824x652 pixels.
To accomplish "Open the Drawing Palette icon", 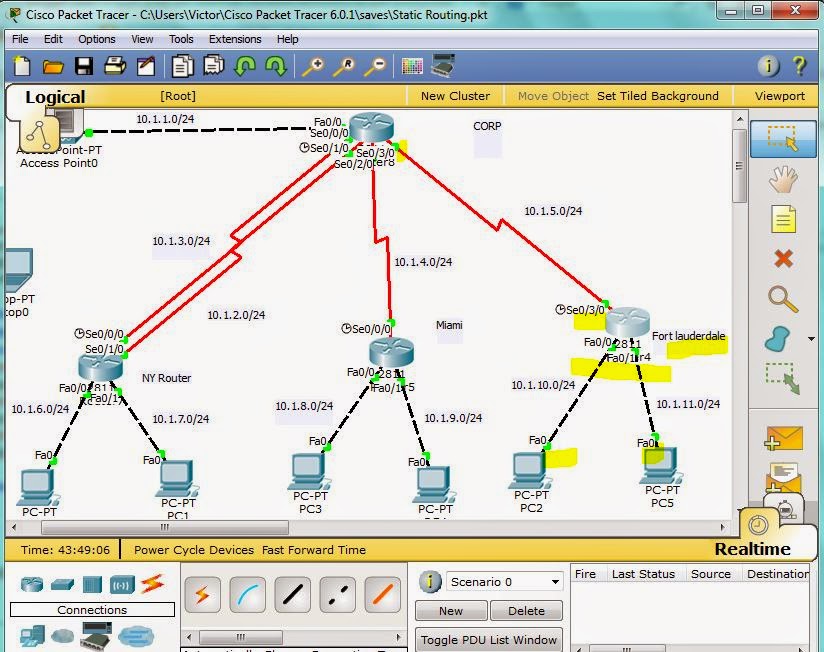I will click(x=412, y=66).
